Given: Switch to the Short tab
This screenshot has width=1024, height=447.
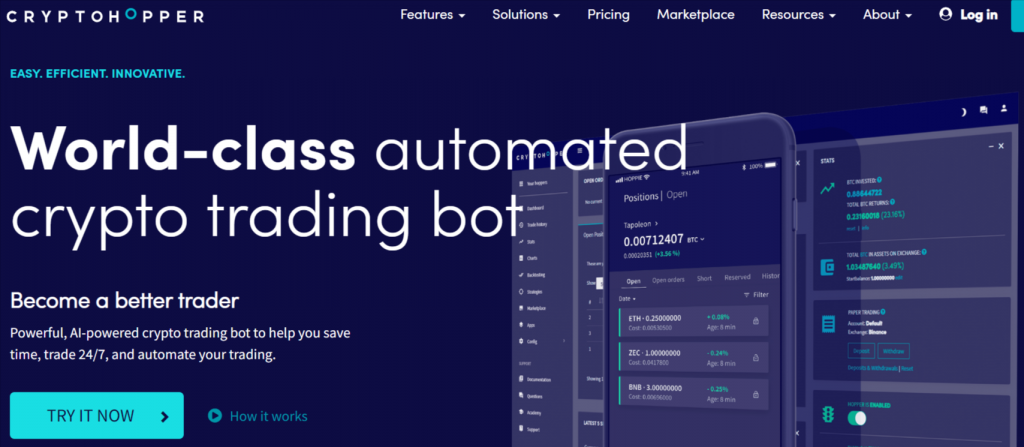Looking at the screenshot, I should click(704, 278).
